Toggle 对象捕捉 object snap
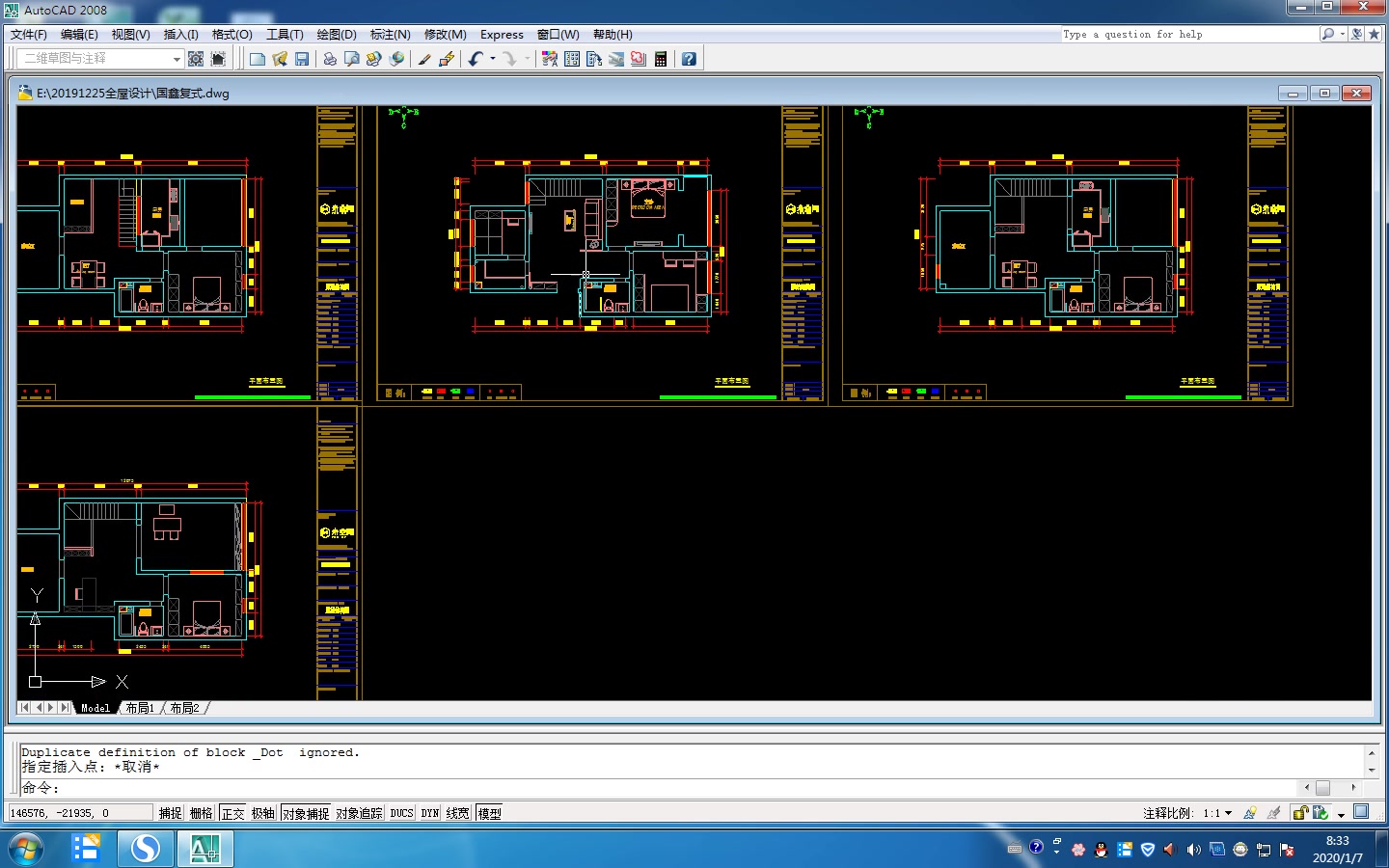The width and height of the screenshot is (1389, 868). click(306, 813)
